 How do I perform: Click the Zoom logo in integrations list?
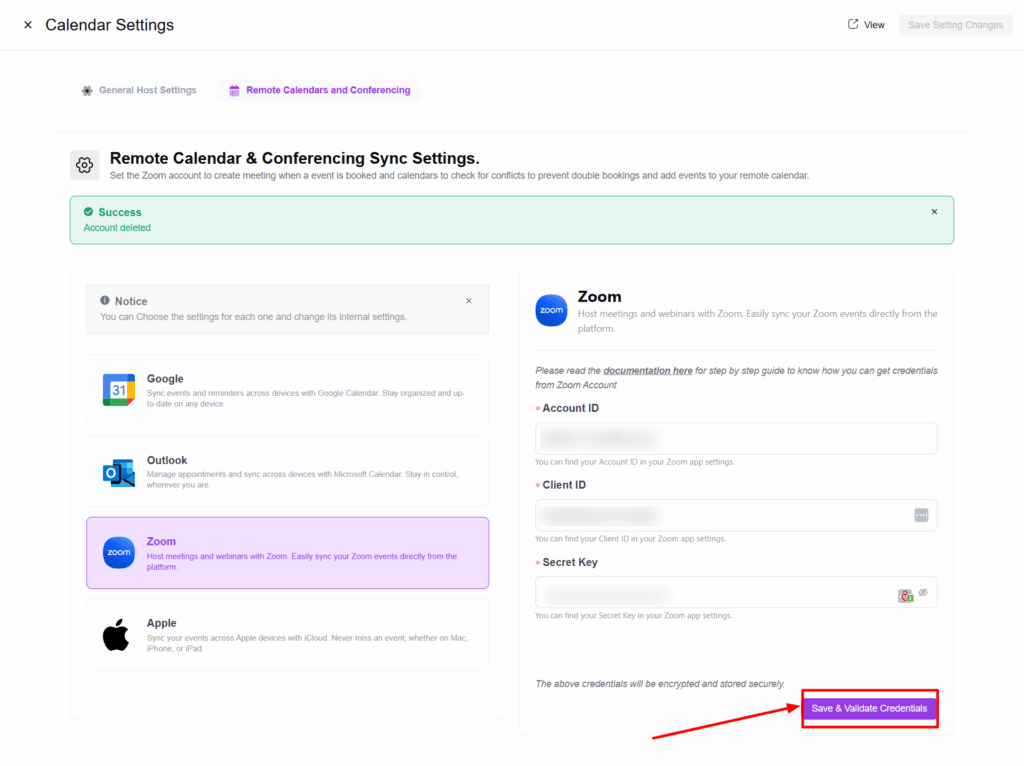tap(119, 553)
